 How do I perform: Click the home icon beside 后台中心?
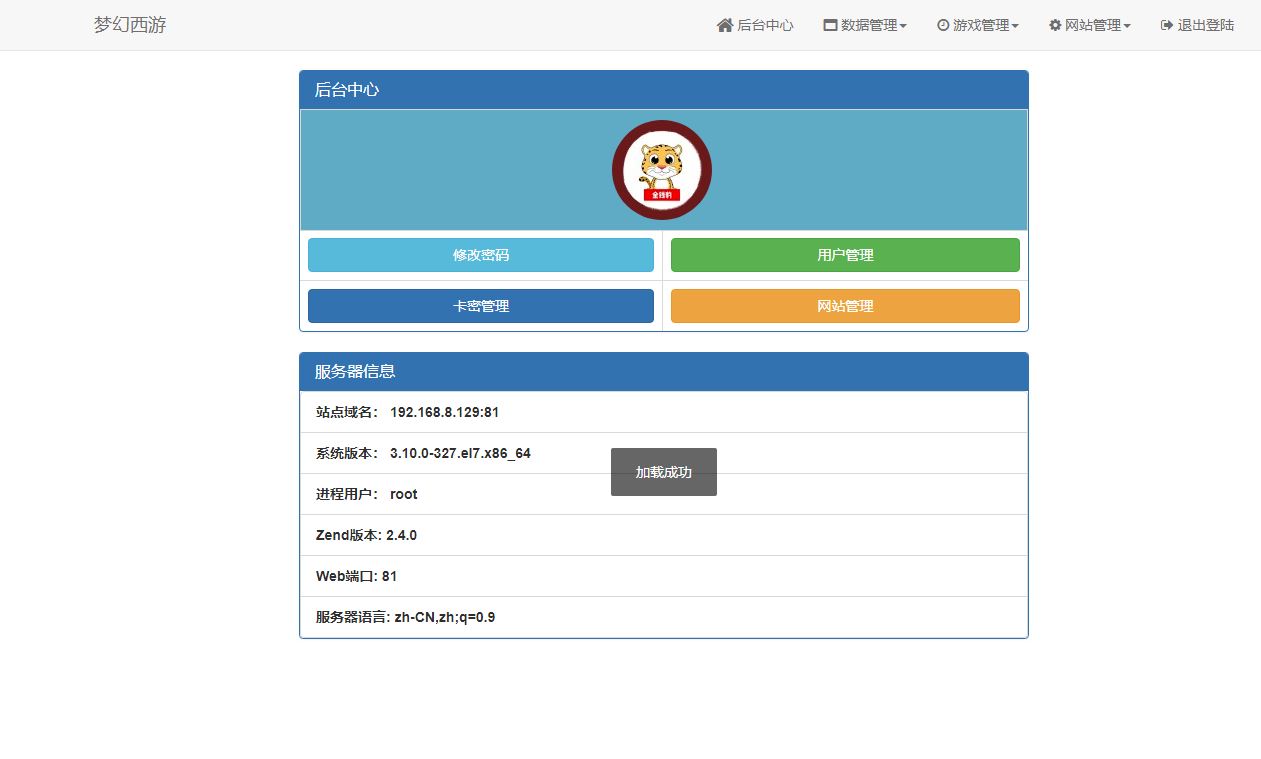pos(725,25)
